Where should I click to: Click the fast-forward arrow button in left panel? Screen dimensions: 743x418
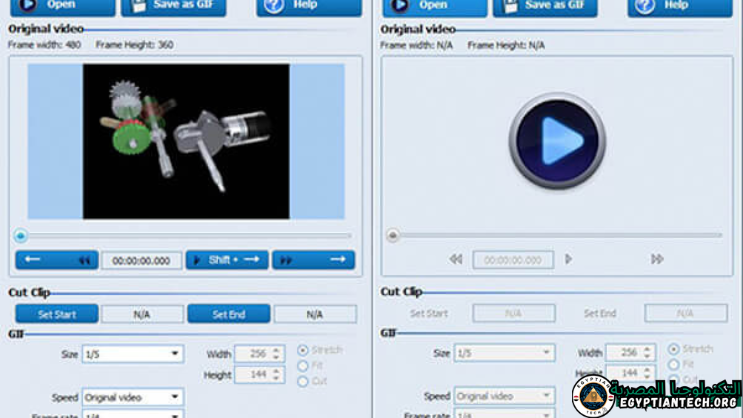coord(313,260)
